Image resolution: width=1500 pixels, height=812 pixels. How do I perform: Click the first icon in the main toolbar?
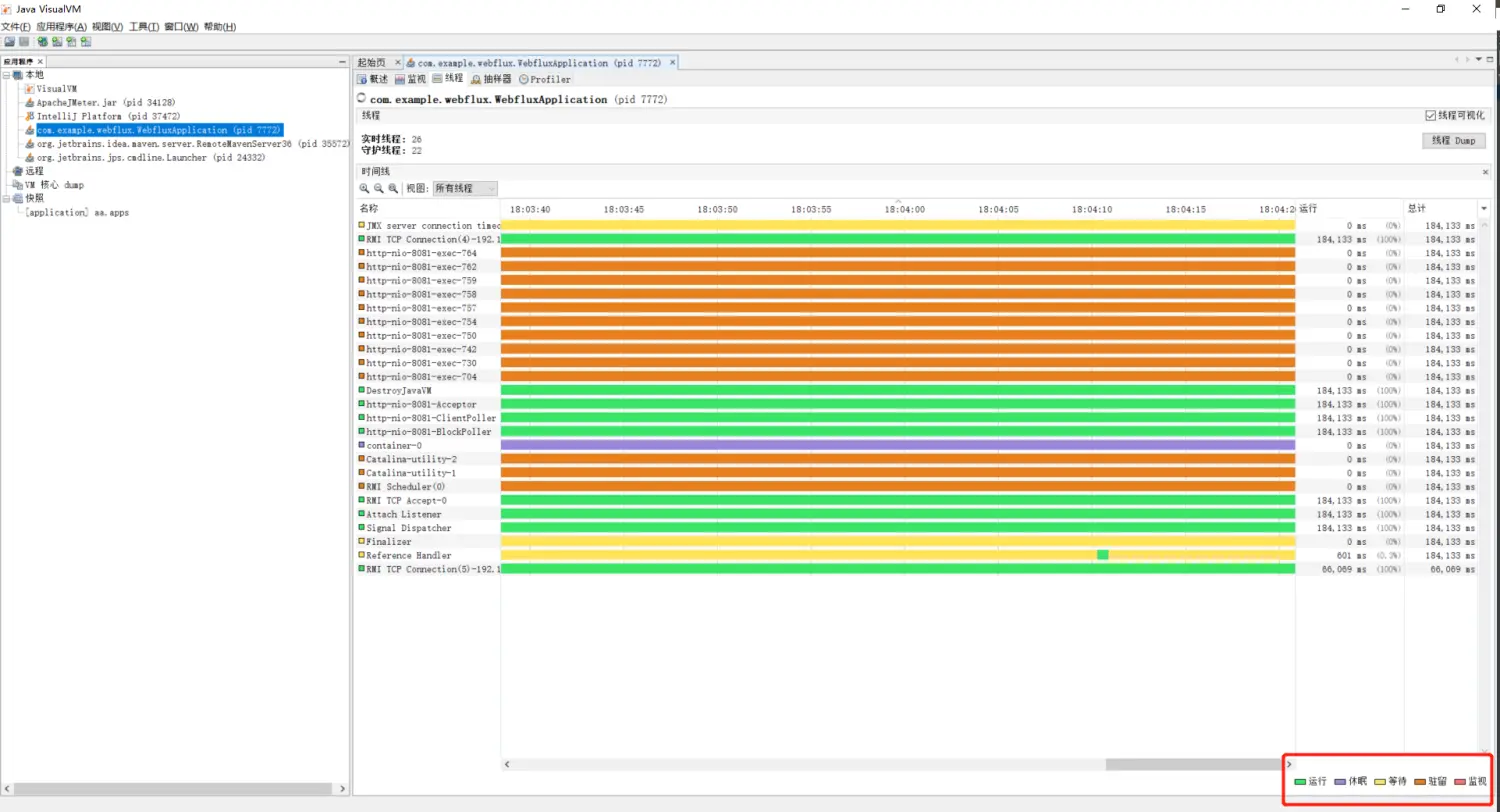click(9, 42)
